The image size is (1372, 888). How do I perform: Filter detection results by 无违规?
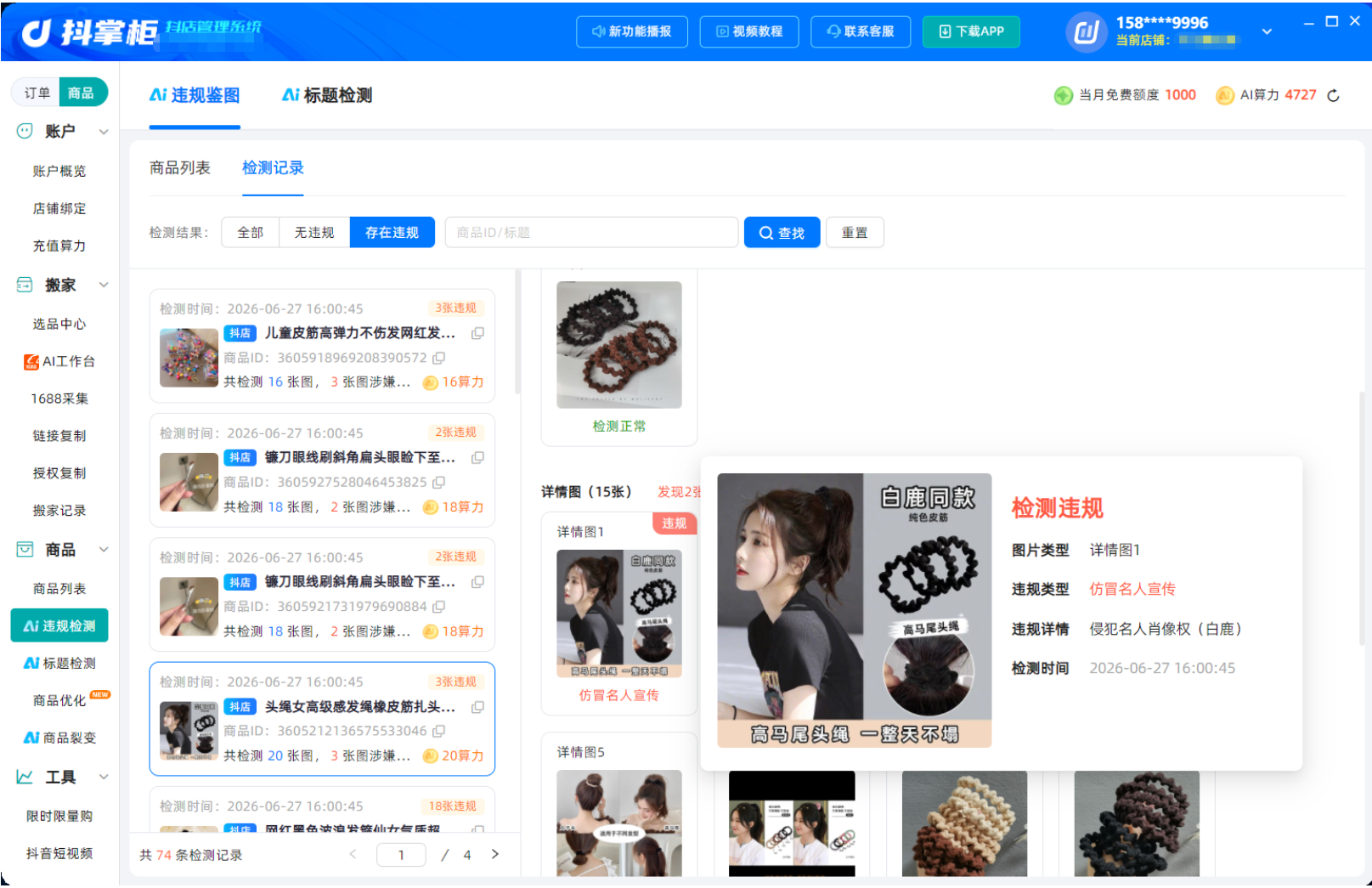click(314, 233)
